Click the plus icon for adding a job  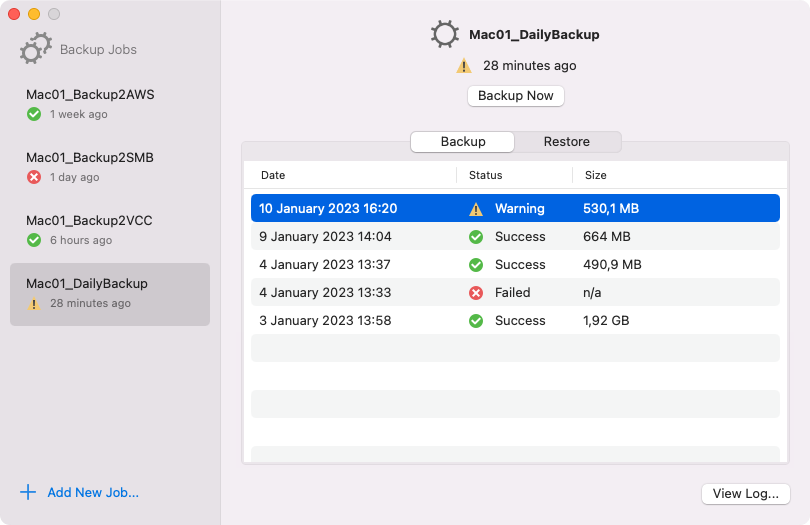tap(28, 492)
